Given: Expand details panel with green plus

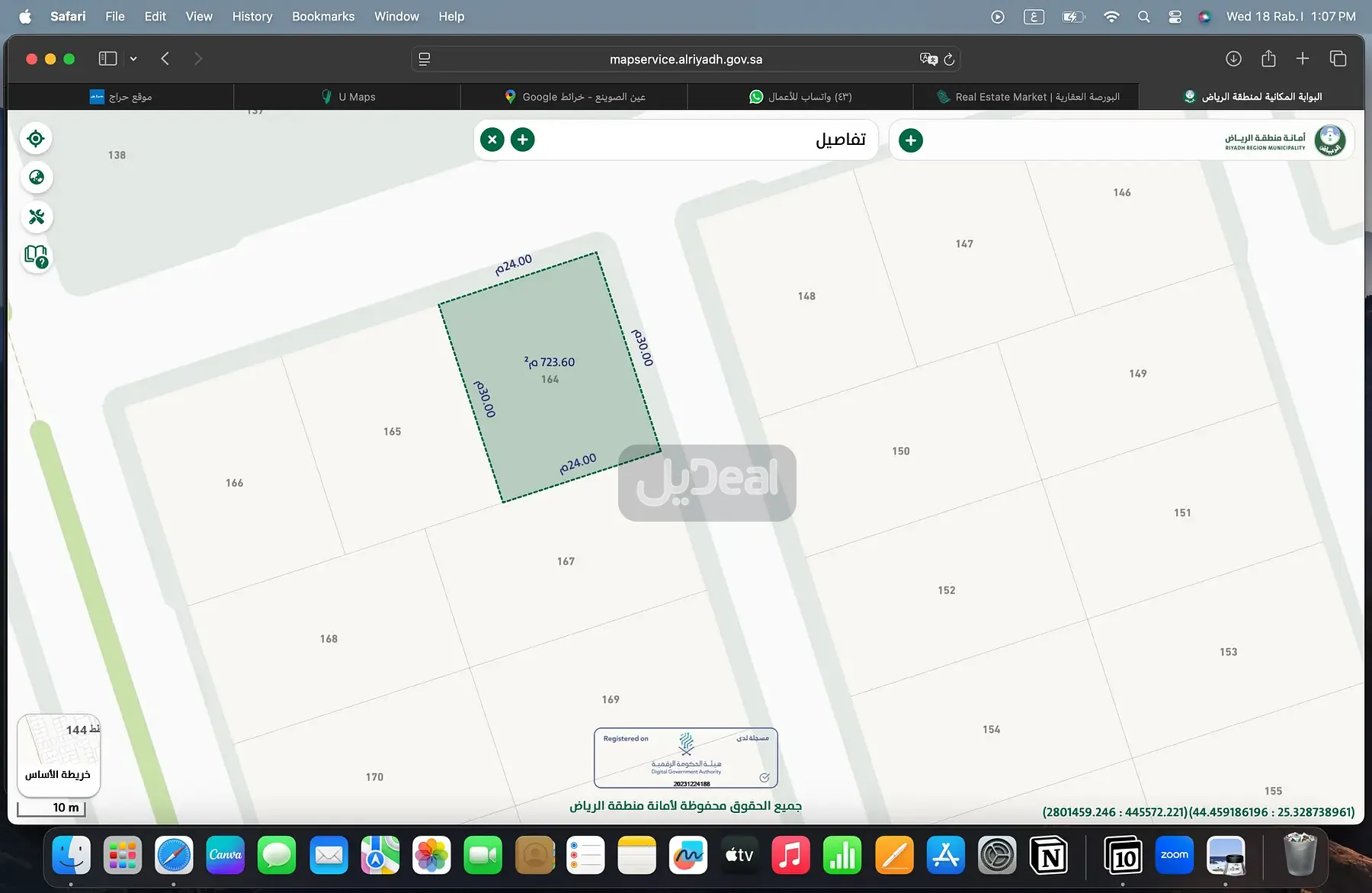Looking at the screenshot, I should [x=522, y=140].
